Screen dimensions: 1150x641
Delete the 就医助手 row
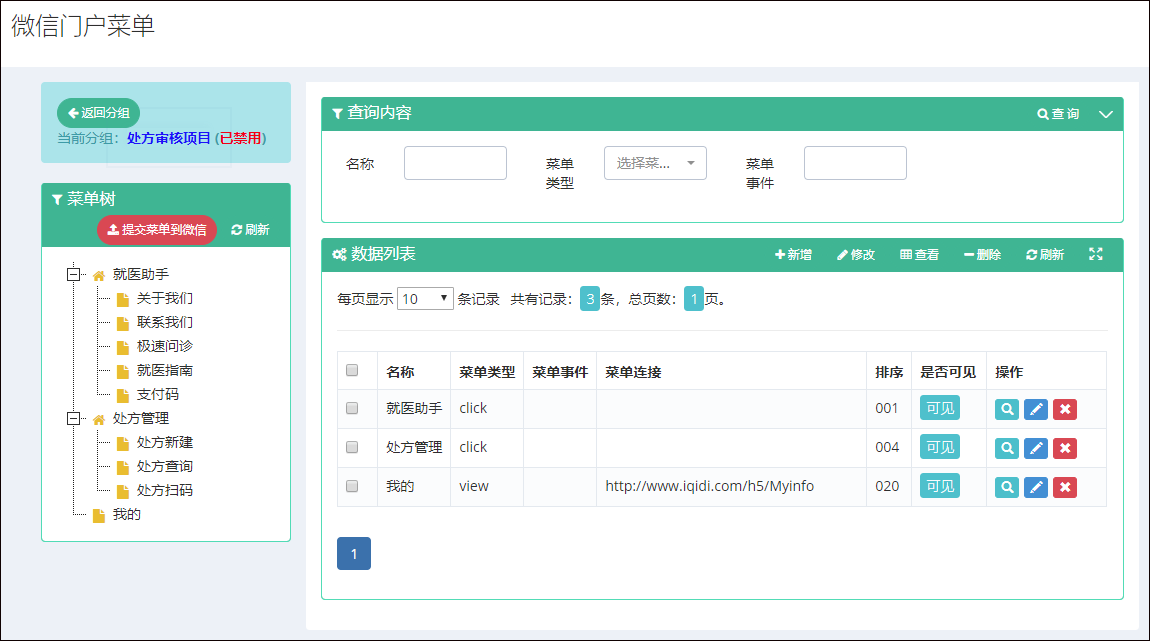click(1065, 409)
